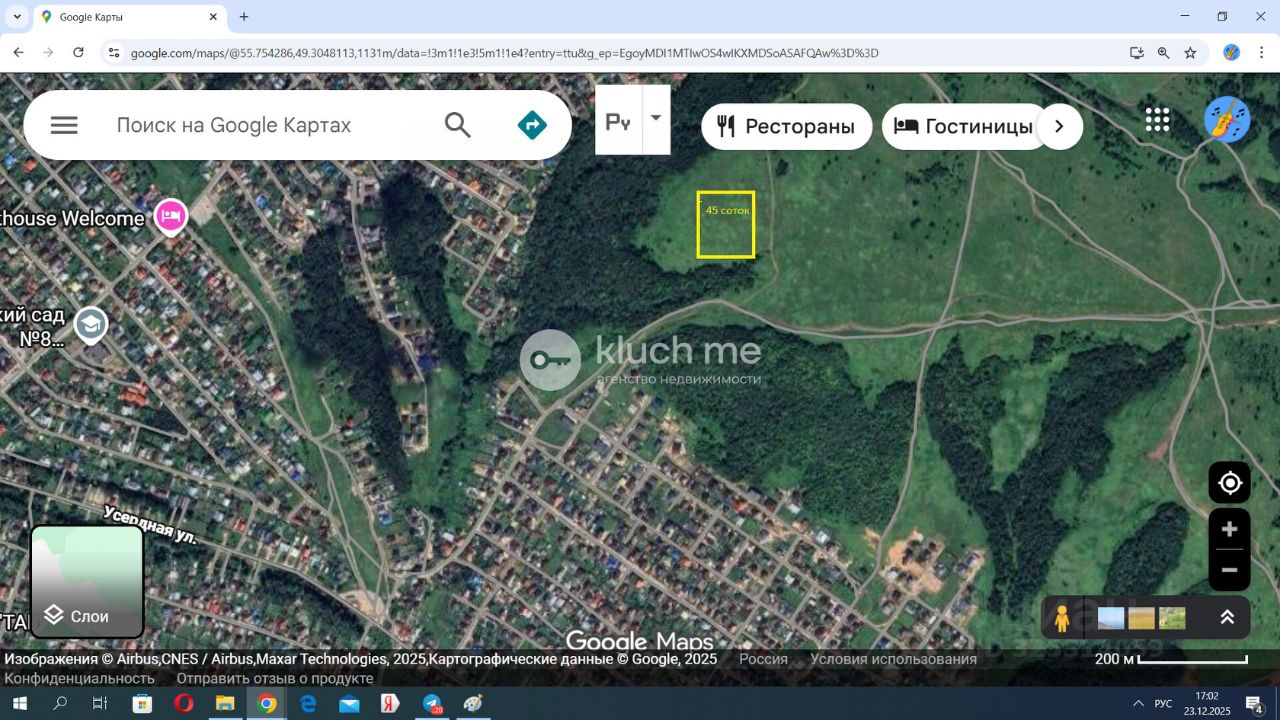Screen dimensions: 1280x720
Task: Switch map type via the 'Слои' tile
Action: (87, 581)
